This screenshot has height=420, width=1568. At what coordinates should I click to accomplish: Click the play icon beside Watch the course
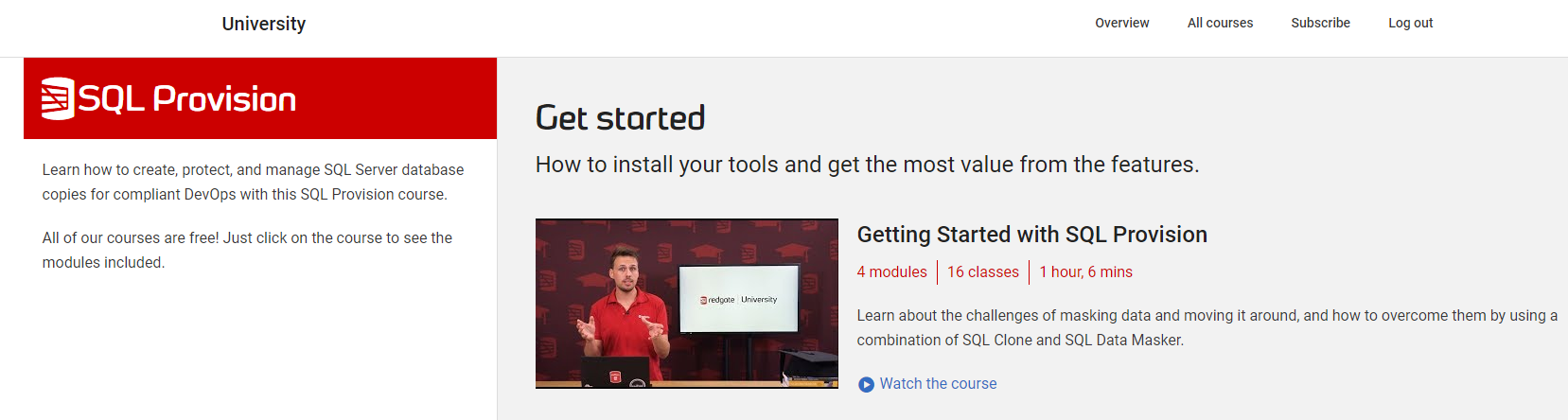[x=866, y=384]
